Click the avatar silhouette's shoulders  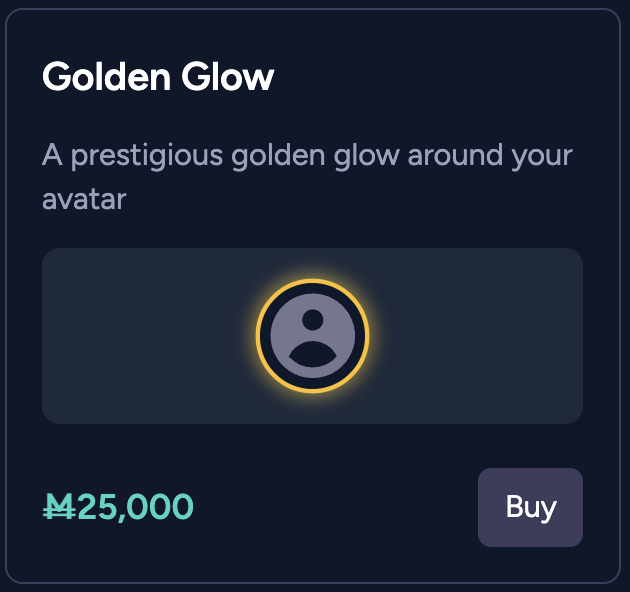click(x=313, y=352)
